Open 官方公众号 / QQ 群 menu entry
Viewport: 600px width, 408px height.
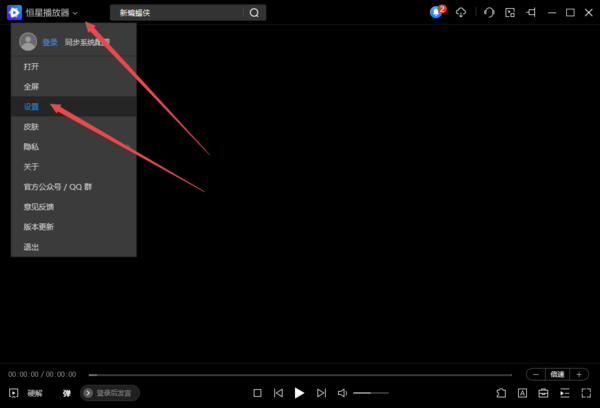tap(73, 187)
